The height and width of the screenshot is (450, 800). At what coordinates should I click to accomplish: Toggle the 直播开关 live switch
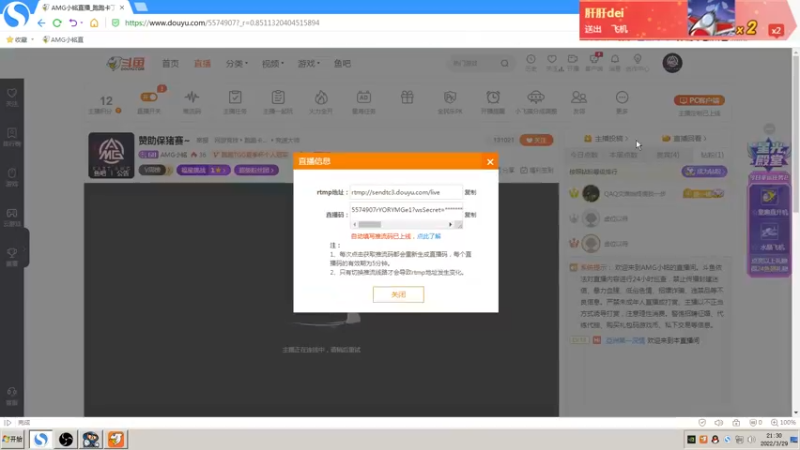click(x=149, y=97)
